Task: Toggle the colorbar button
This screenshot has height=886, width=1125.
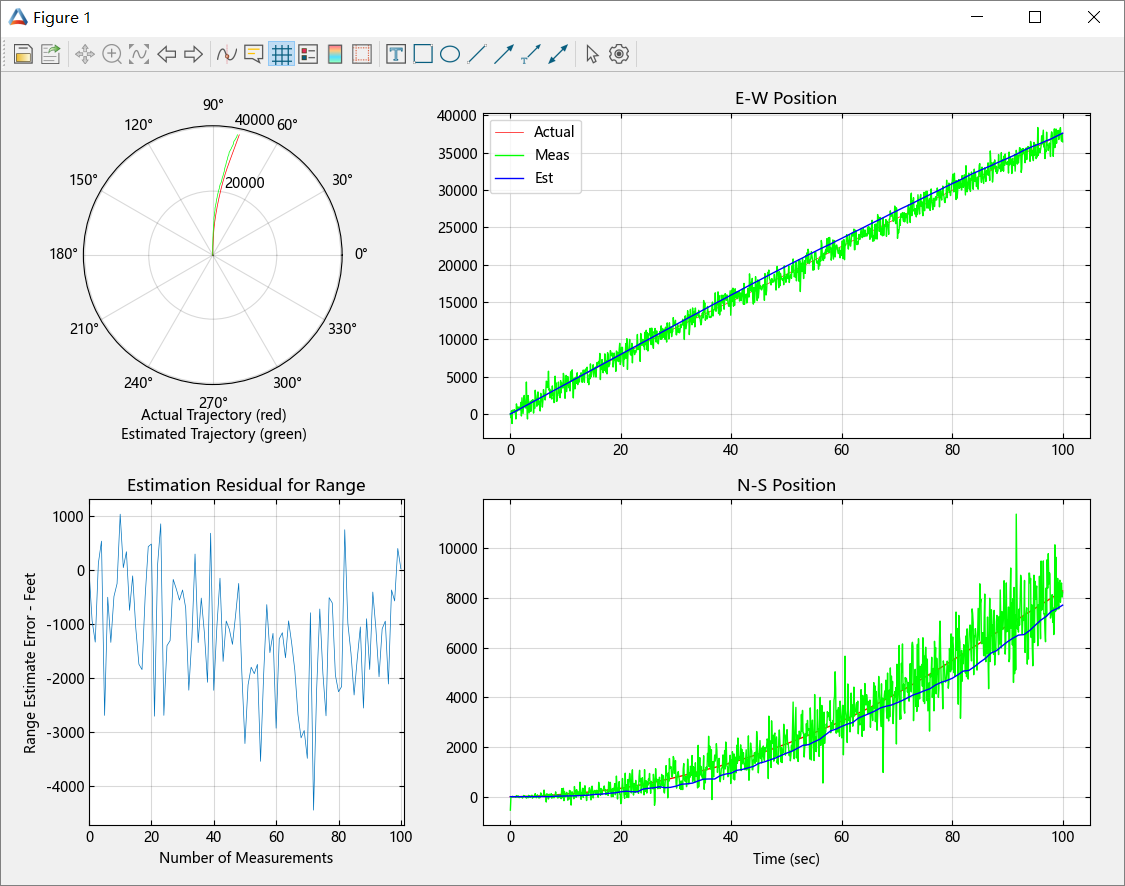Action: [x=335, y=55]
